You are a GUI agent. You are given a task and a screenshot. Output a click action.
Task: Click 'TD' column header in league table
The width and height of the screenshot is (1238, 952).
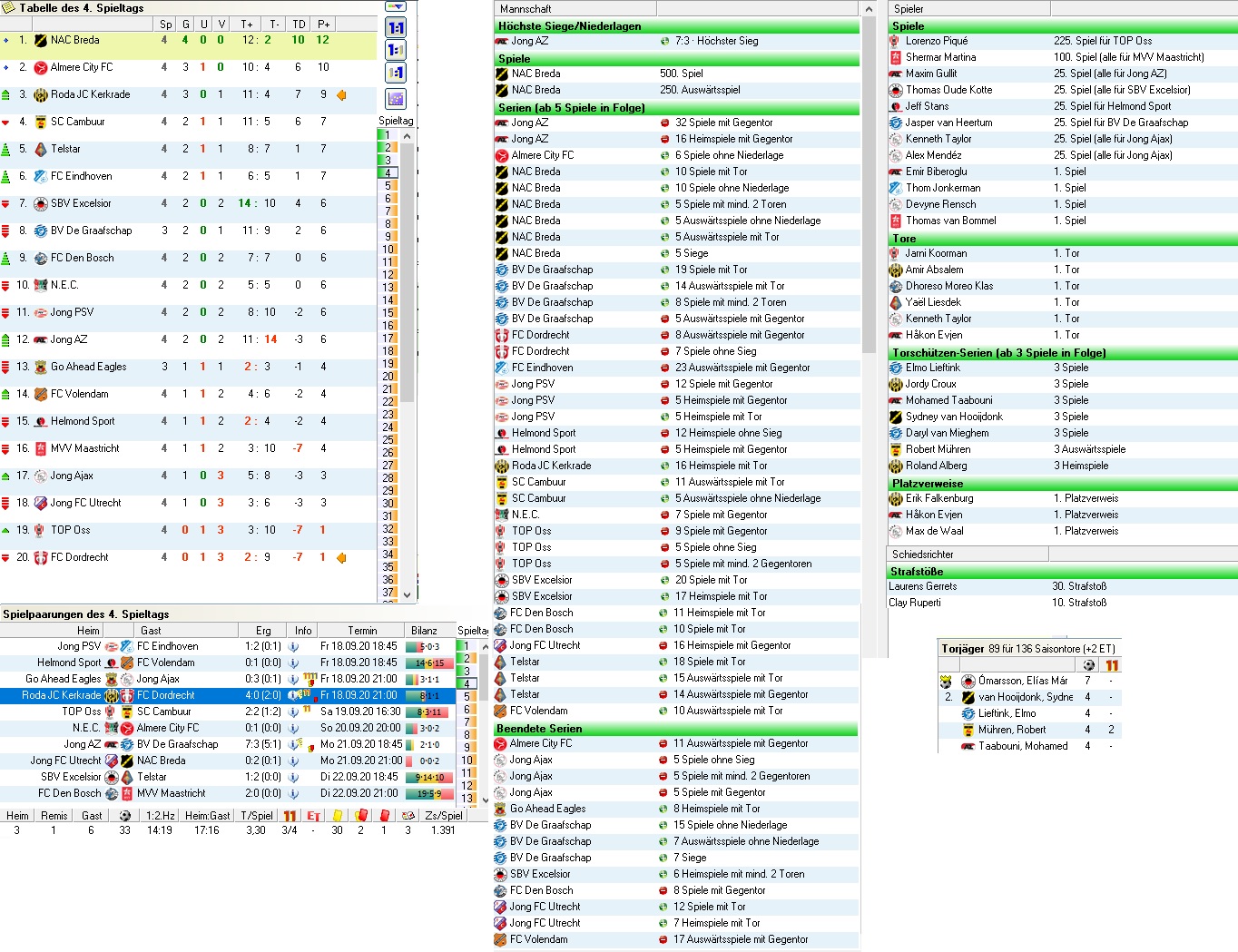click(x=299, y=25)
